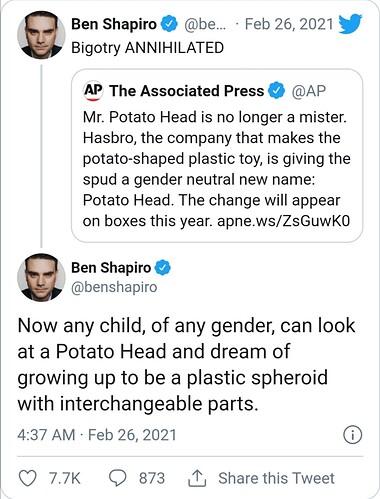Viewport: 380px width, 499px height.
Task: Click the AP logo avatar
Action: (x=93, y=91)
